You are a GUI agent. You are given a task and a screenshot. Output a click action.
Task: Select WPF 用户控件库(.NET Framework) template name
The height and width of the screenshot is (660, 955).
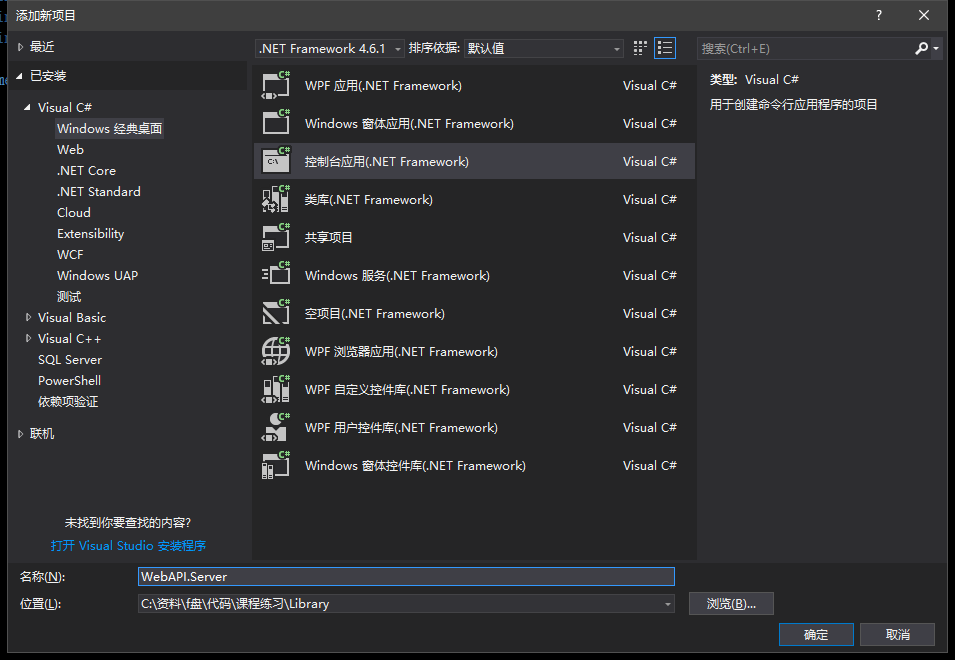401,428
